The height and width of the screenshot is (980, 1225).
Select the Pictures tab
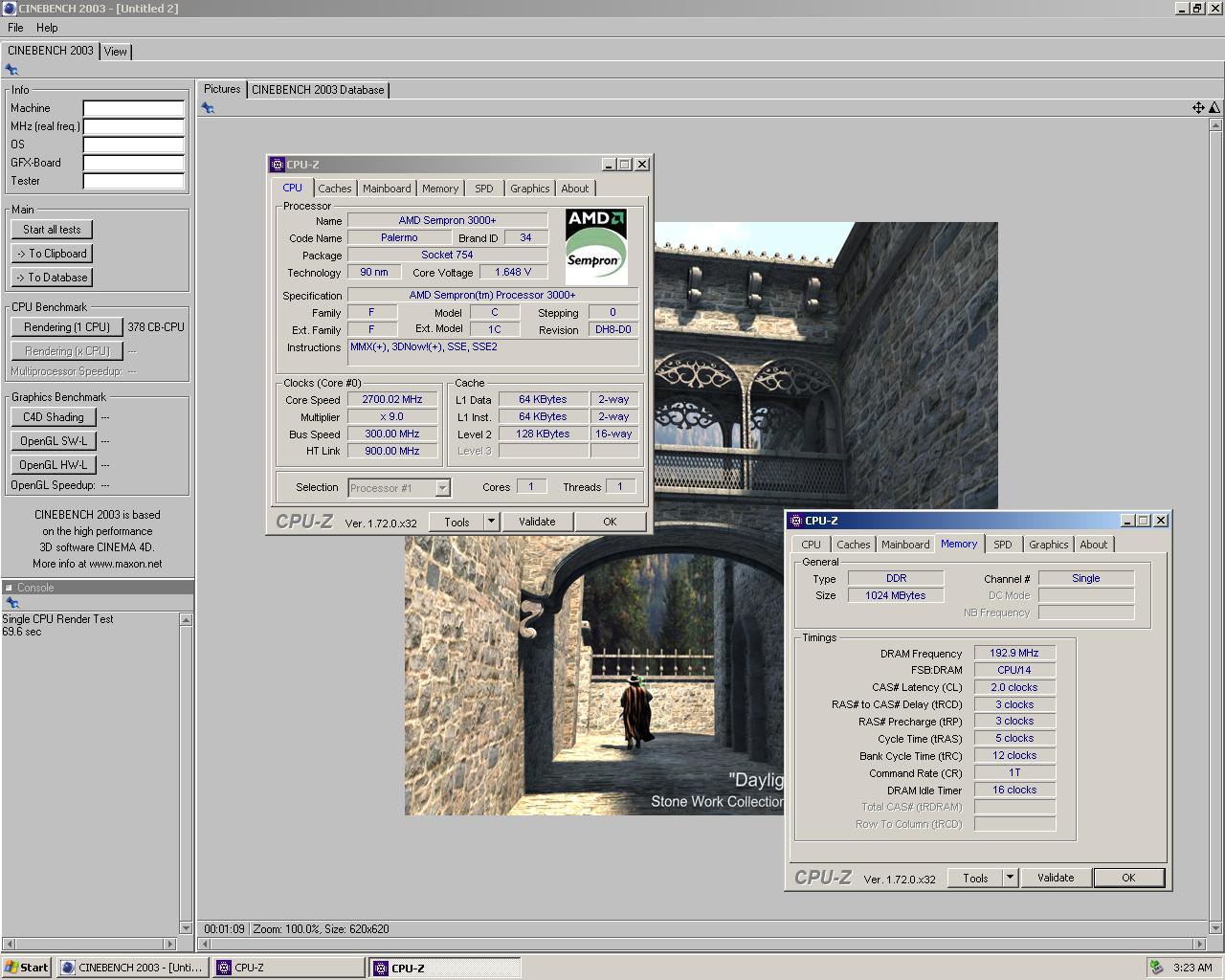pyautogui.click(x=222, y=89)
